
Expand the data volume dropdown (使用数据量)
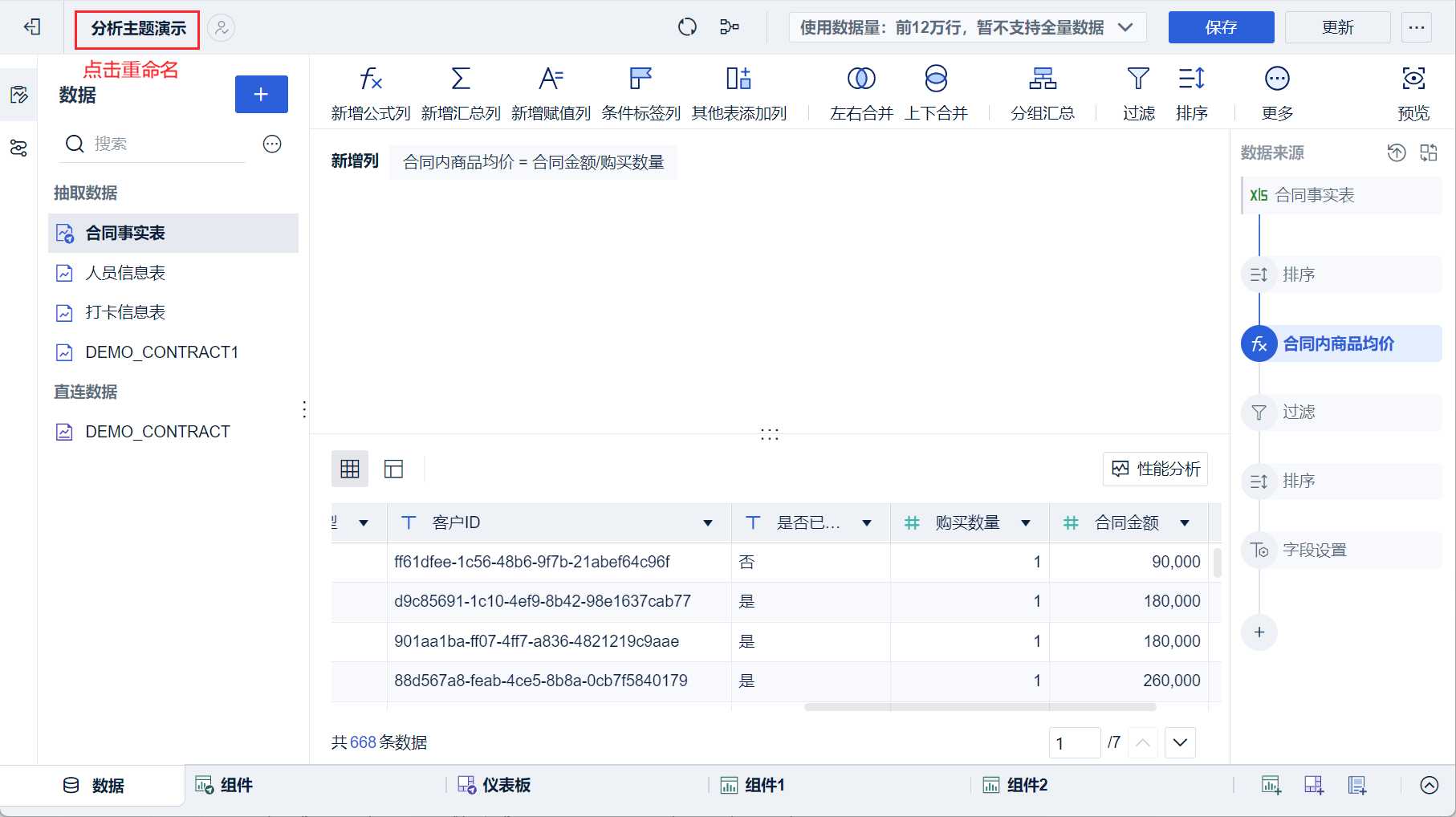[x=967, y=27]
